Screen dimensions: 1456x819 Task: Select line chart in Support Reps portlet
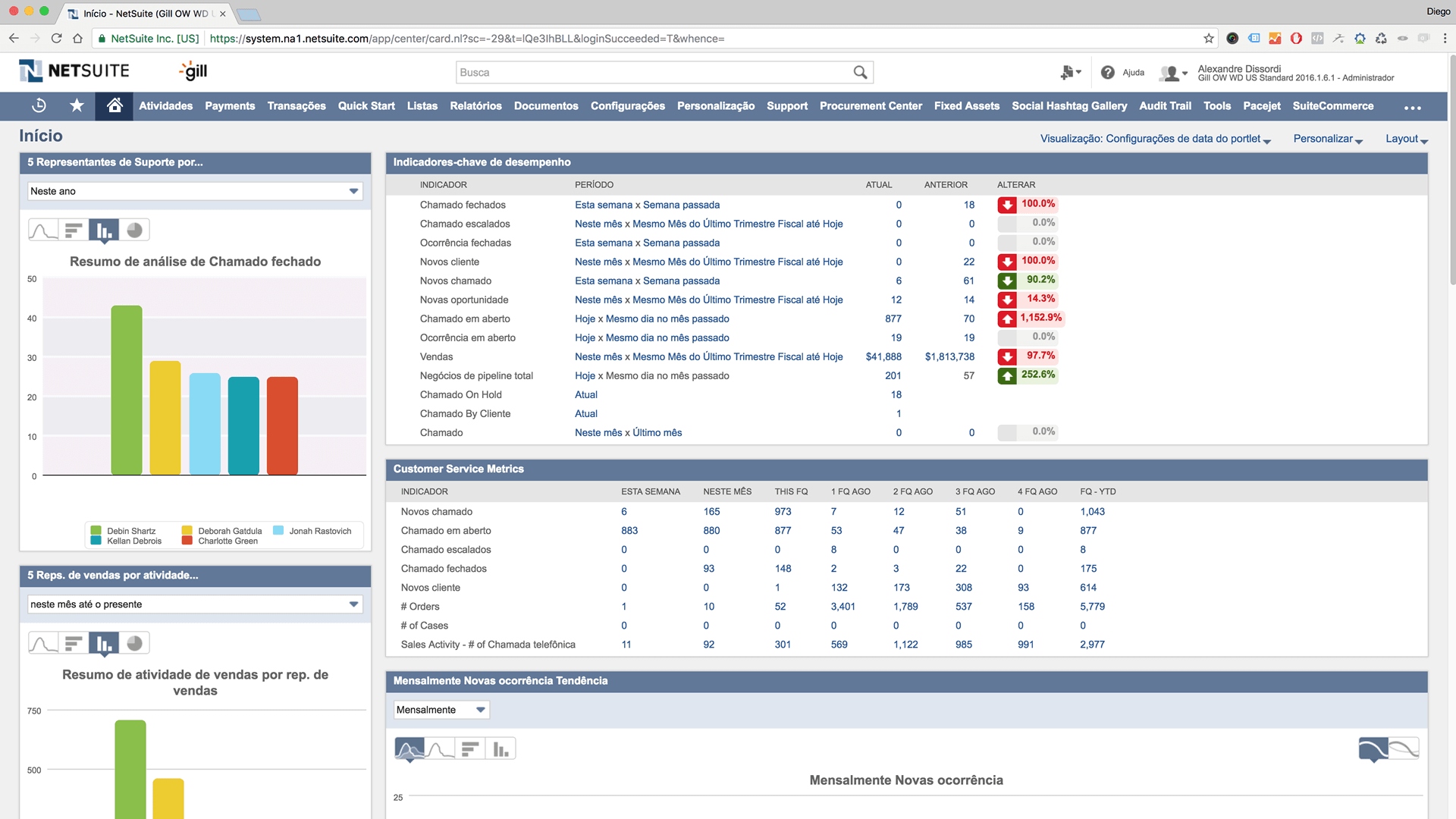pos(43,230)
